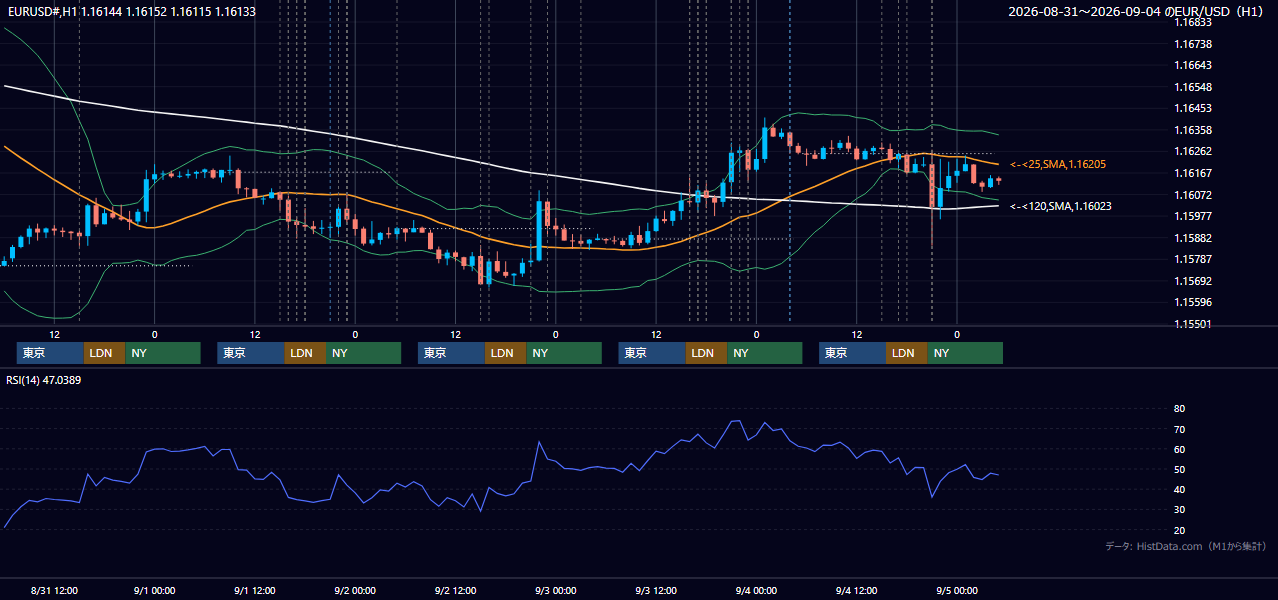
Task: Click price axis label 1.16167
Action: pyautogui.click(x=1192, y=173)
